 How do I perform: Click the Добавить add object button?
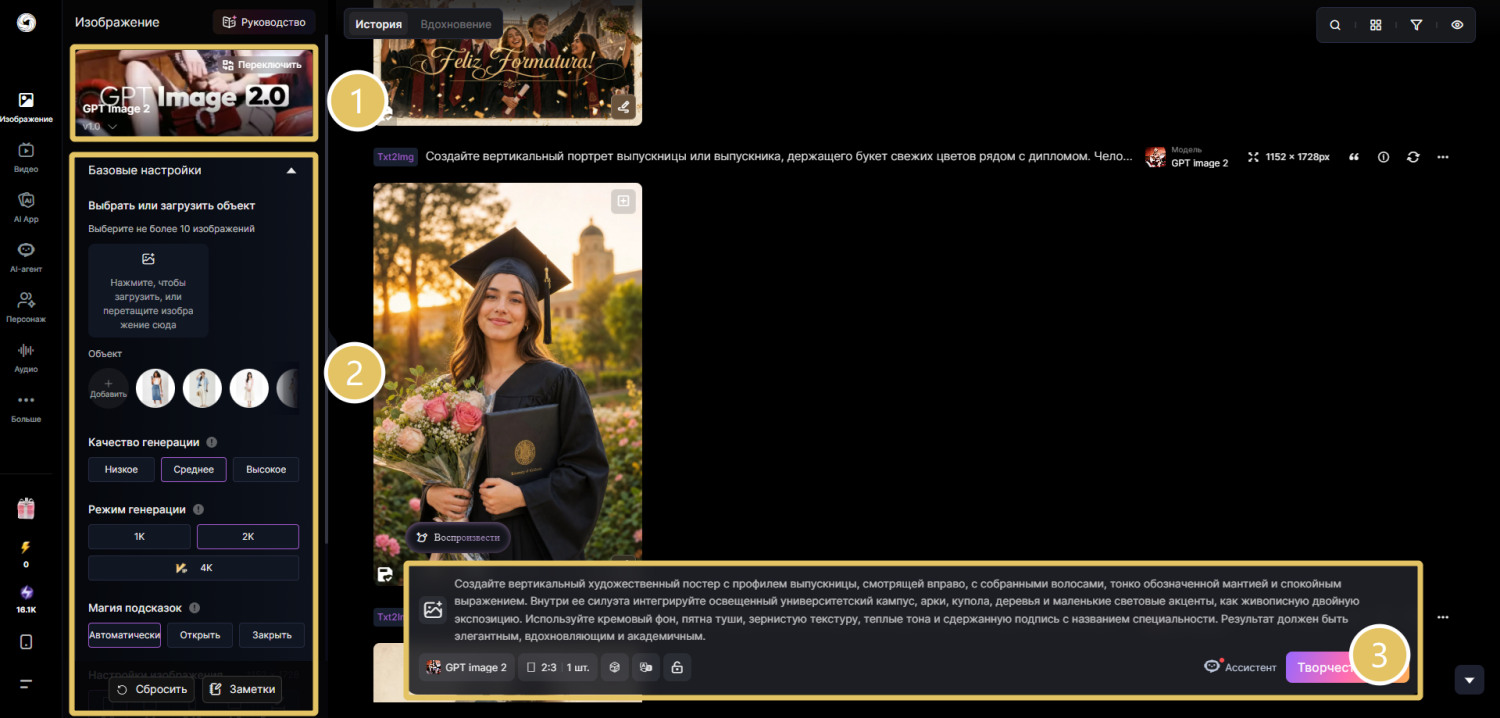tap(108, 388)
